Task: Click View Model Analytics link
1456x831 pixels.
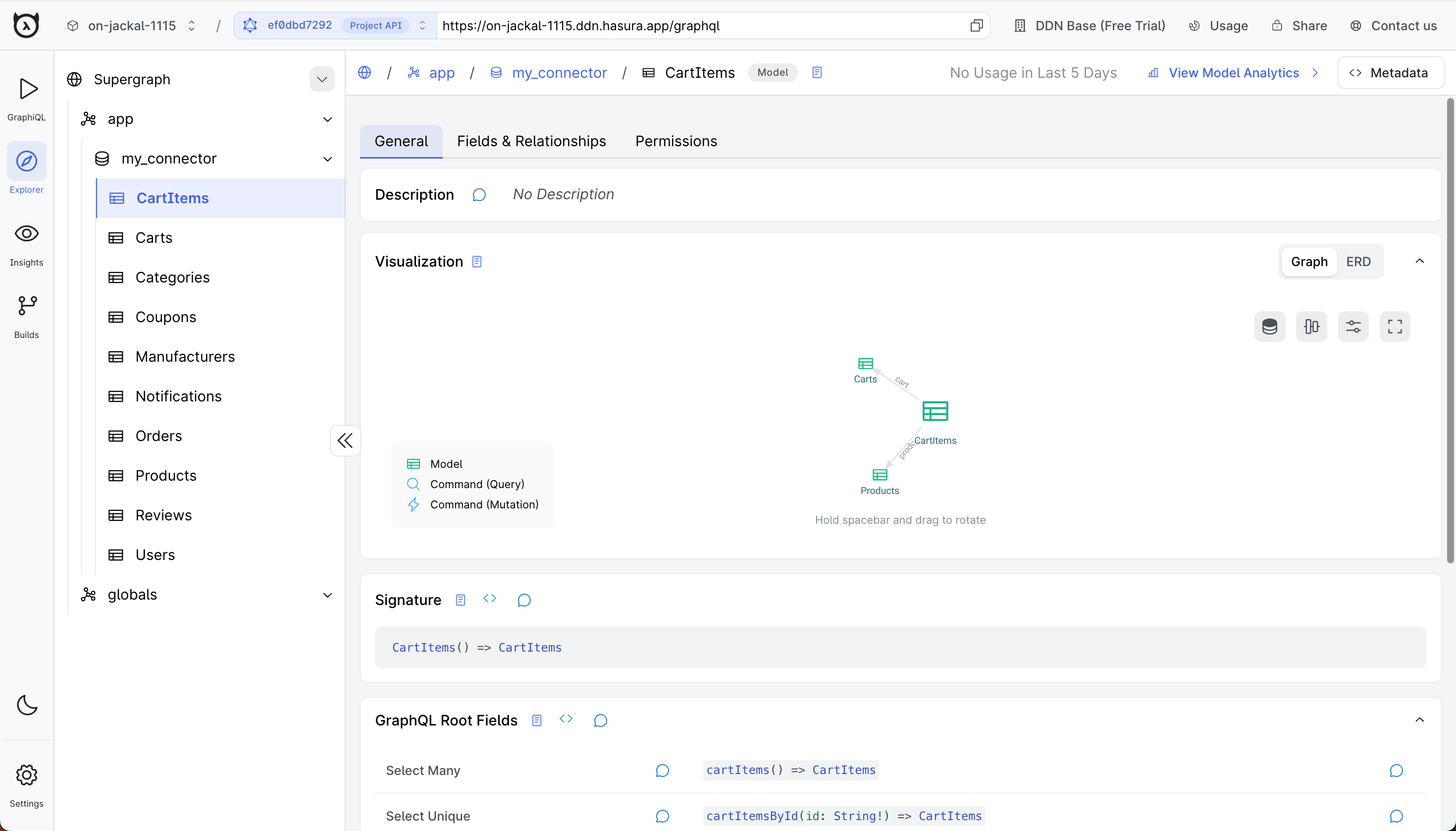Action: [x=1233, y=72]
